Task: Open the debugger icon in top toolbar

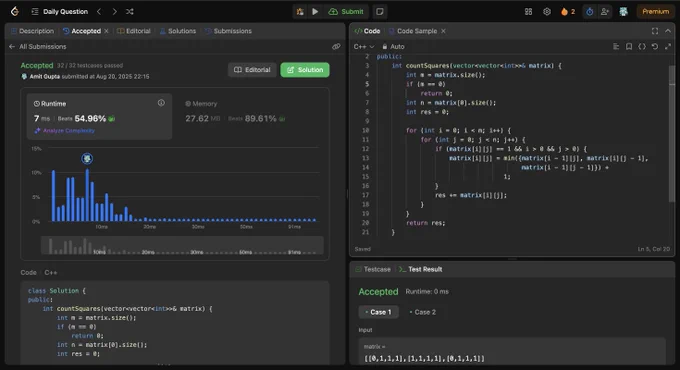Action: click(x=300, y=12)
